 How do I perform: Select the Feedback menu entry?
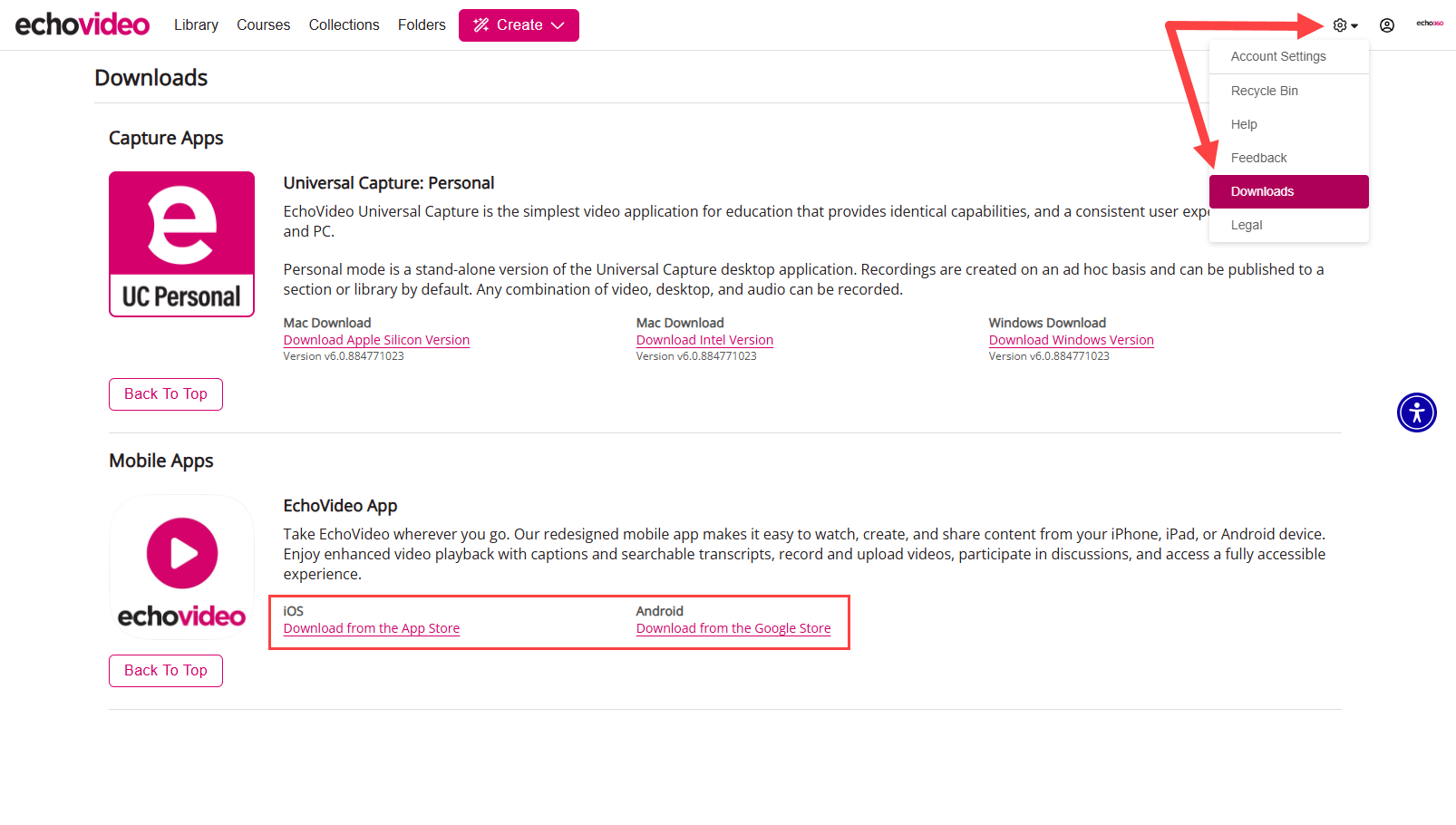[1289, 158]
